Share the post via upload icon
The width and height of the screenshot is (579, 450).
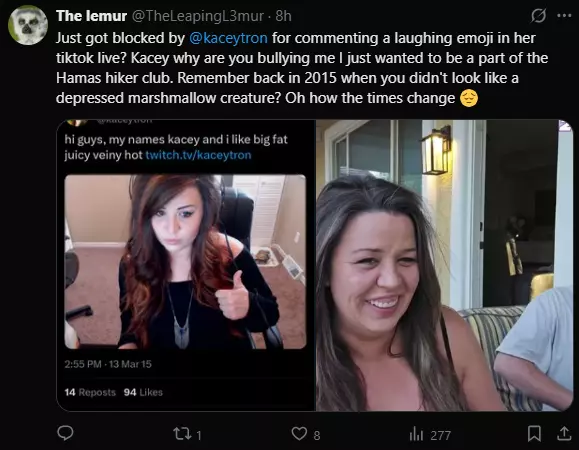pos(564,433)
